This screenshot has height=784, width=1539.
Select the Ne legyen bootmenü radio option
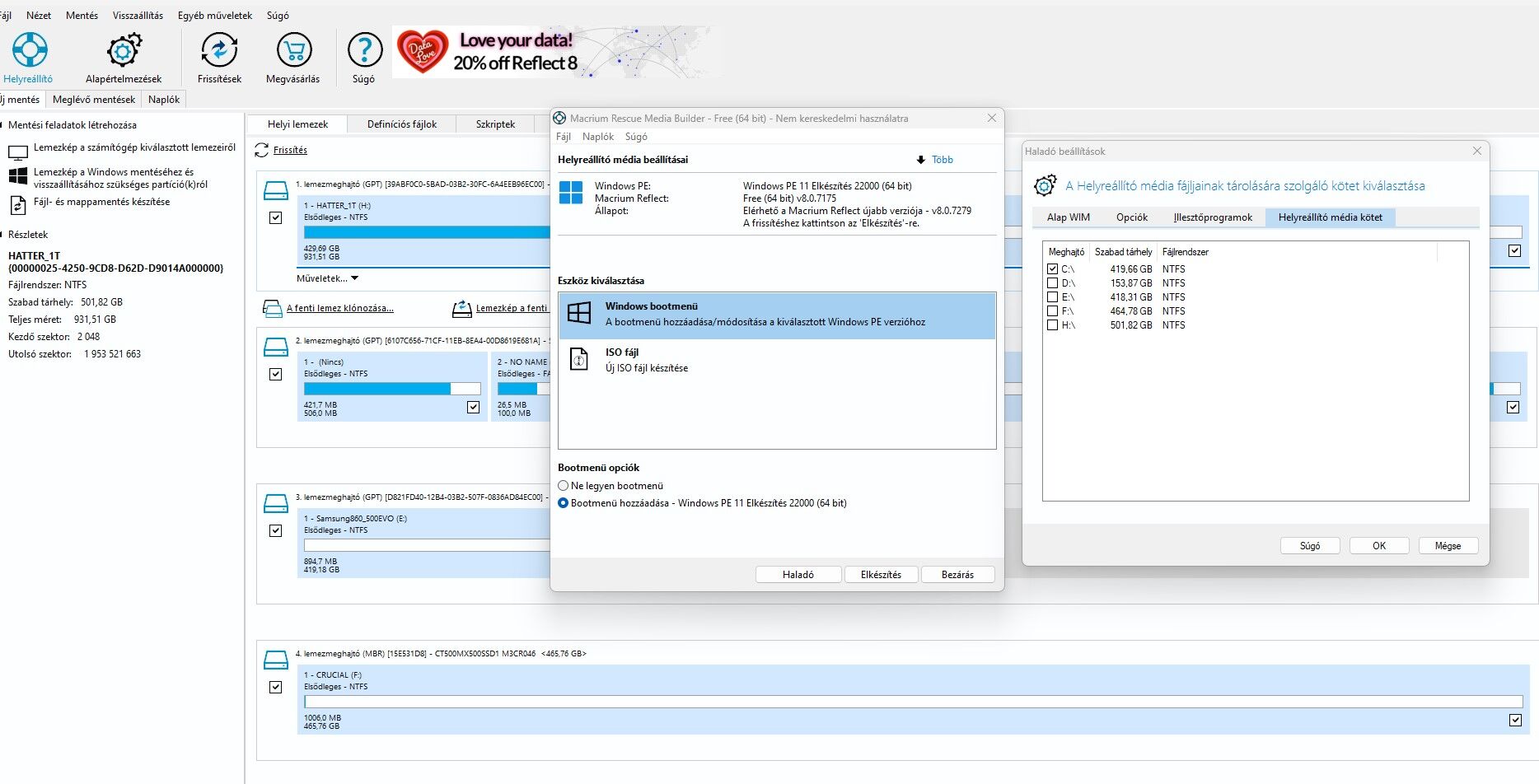(564, 486)
